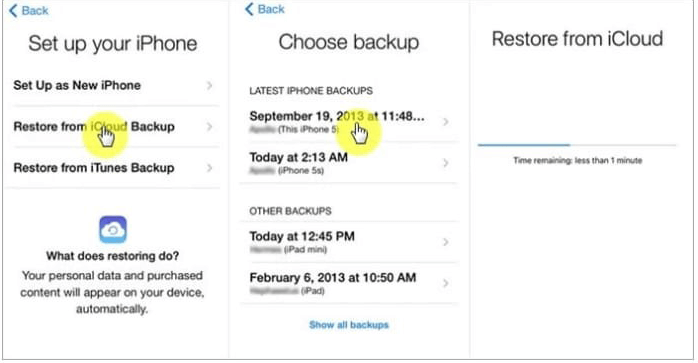Tap chevron beside September 19 backup
The width and height of the screenshot is (698, 363).
(446, 122)
